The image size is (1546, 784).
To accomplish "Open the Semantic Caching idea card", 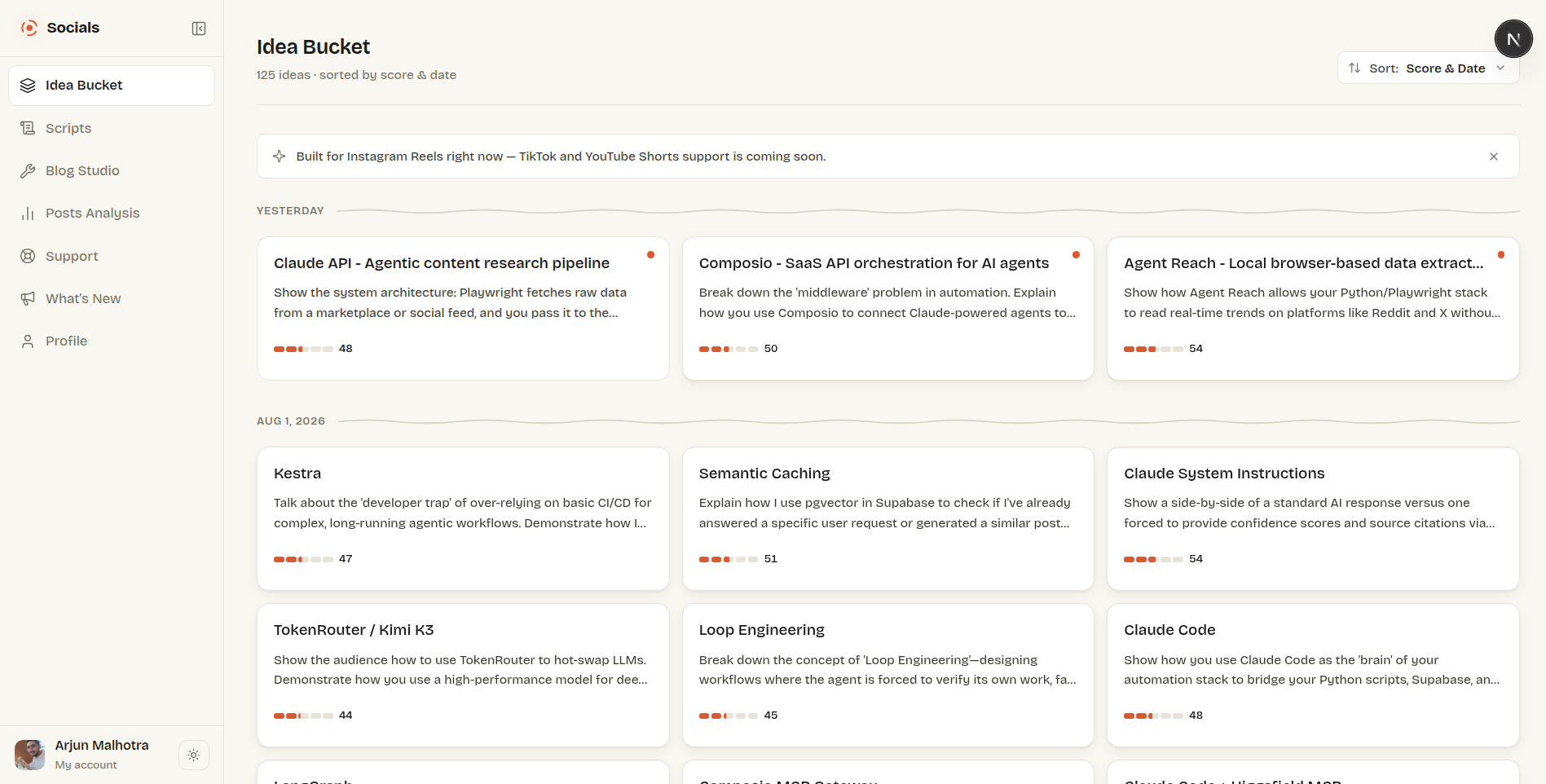I will (x=888, y=519).
